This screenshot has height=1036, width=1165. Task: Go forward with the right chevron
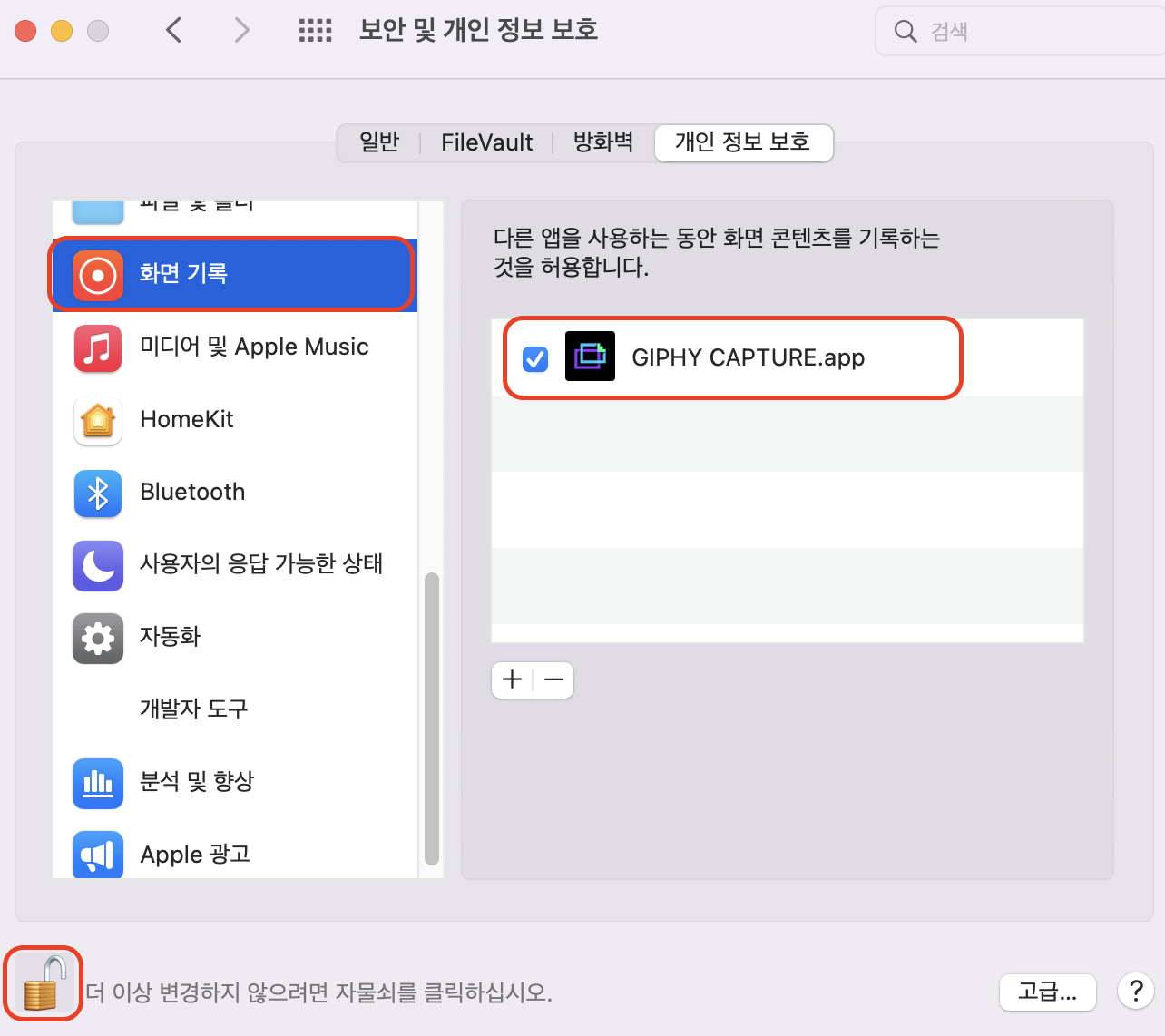(241, 31)
